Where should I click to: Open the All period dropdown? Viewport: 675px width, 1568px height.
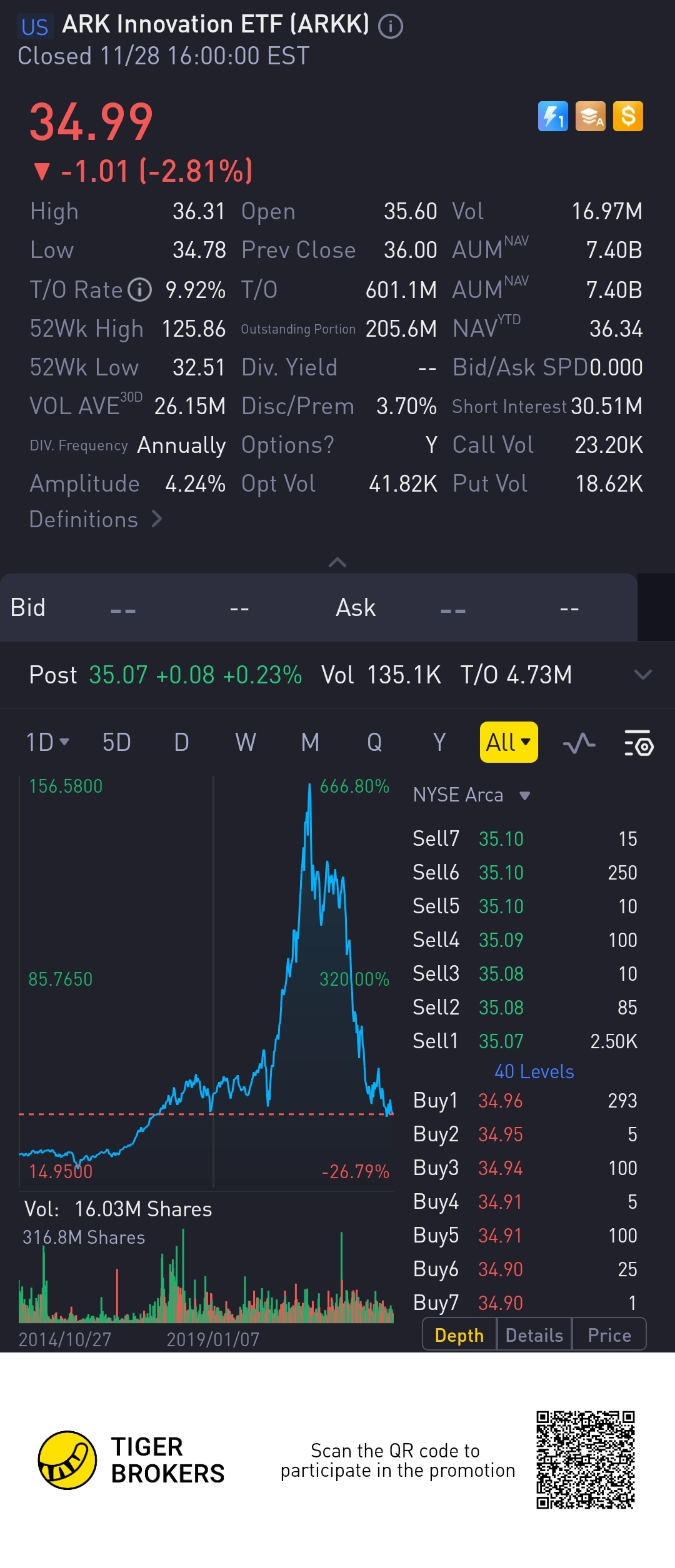tap(509, 742)
